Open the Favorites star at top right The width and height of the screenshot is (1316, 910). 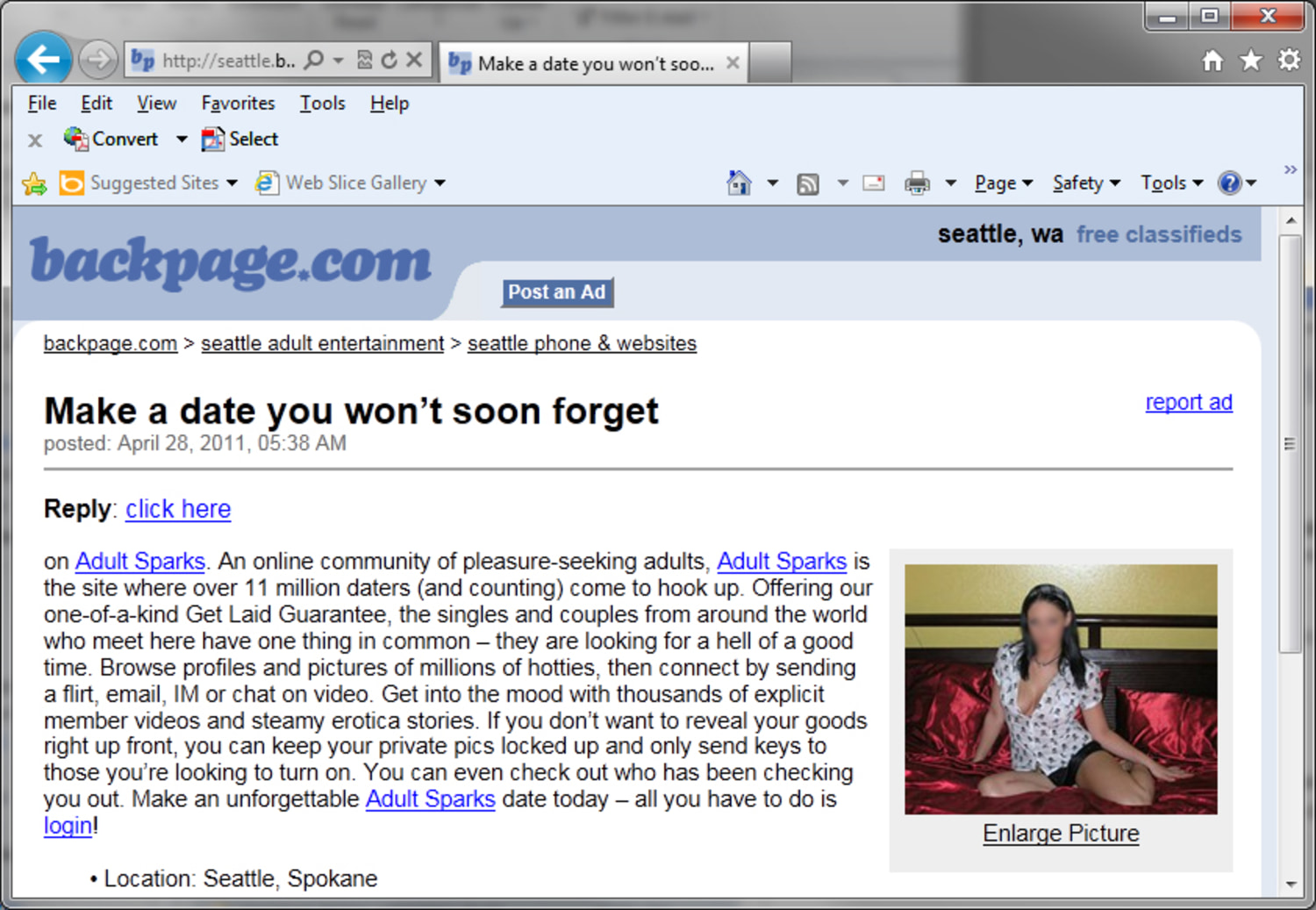click(1251, 60)
